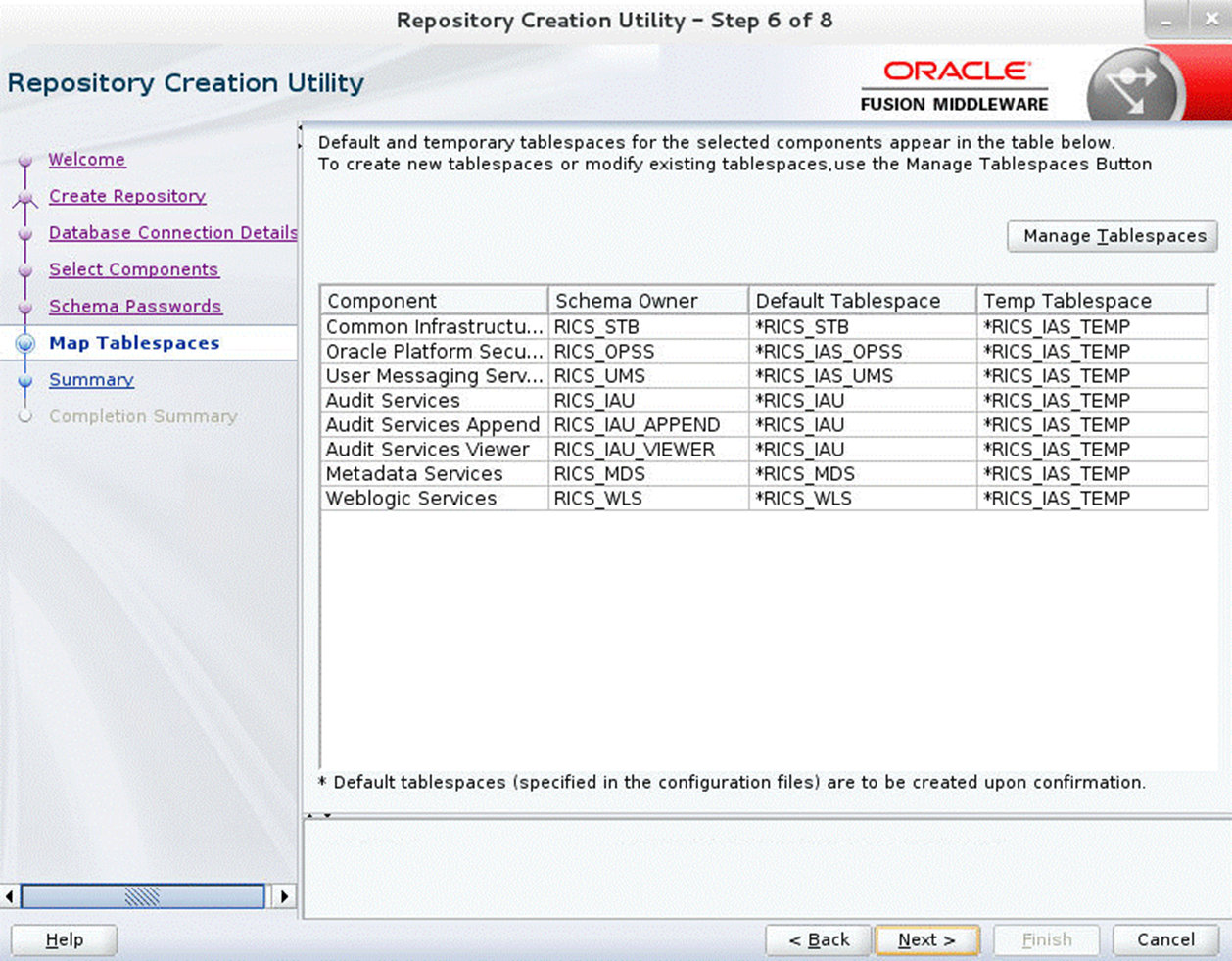
Task: Select the Welcome navigation link
Action: click(87, 160)
